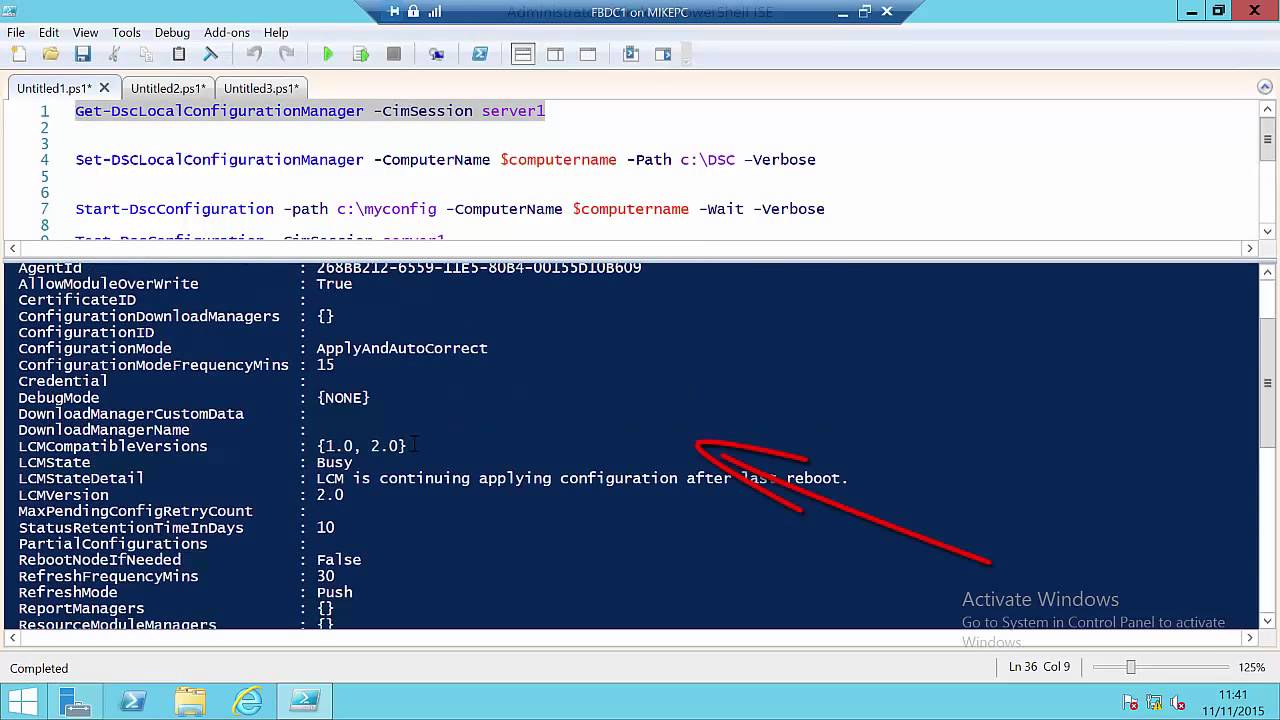Viewport: 1280px width, 720px height.
Task: Click the script pane scroll-down arrow
Action: pos(1267,231)
